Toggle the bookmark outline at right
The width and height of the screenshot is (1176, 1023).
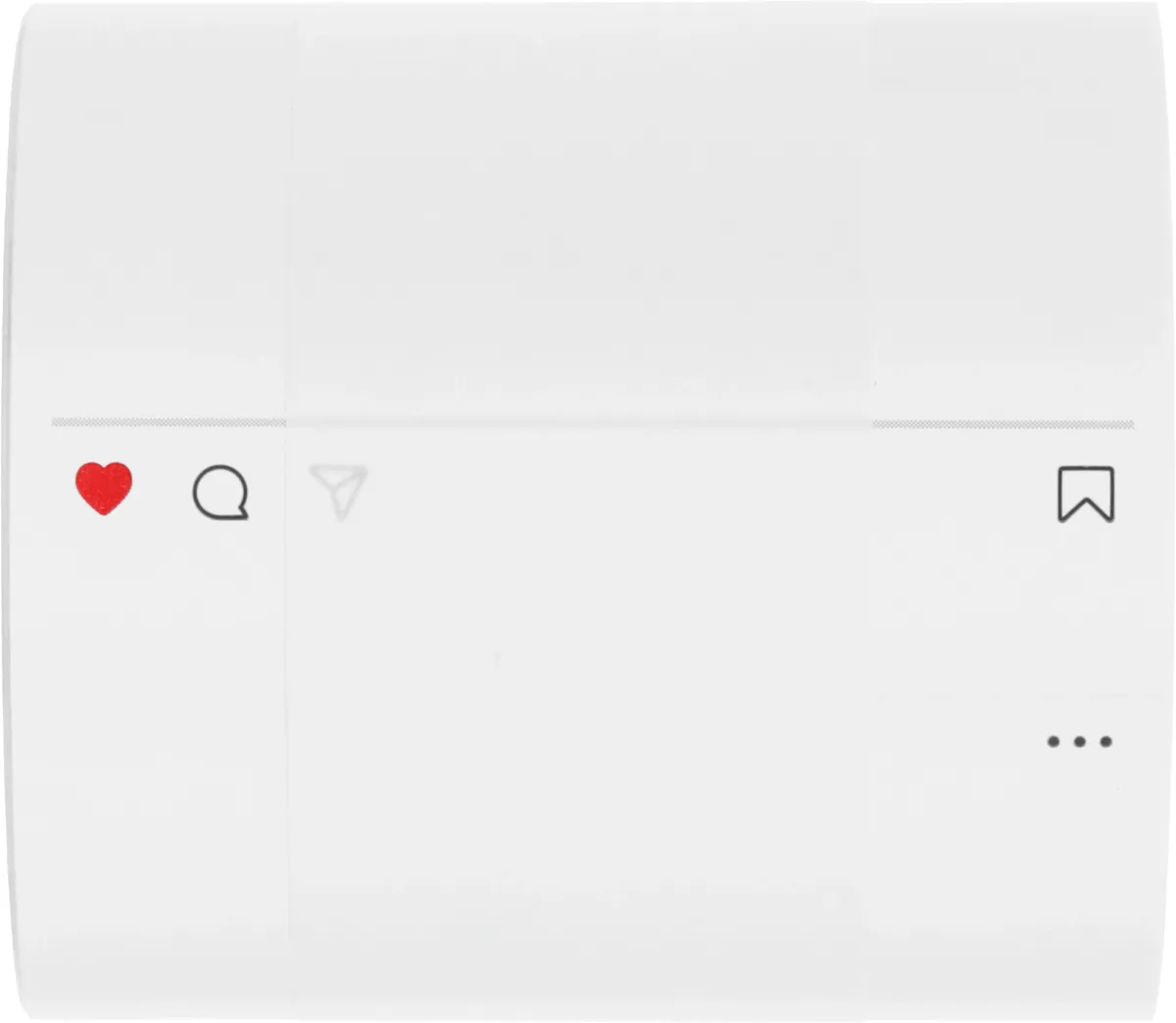click(x=1086, y=494)
